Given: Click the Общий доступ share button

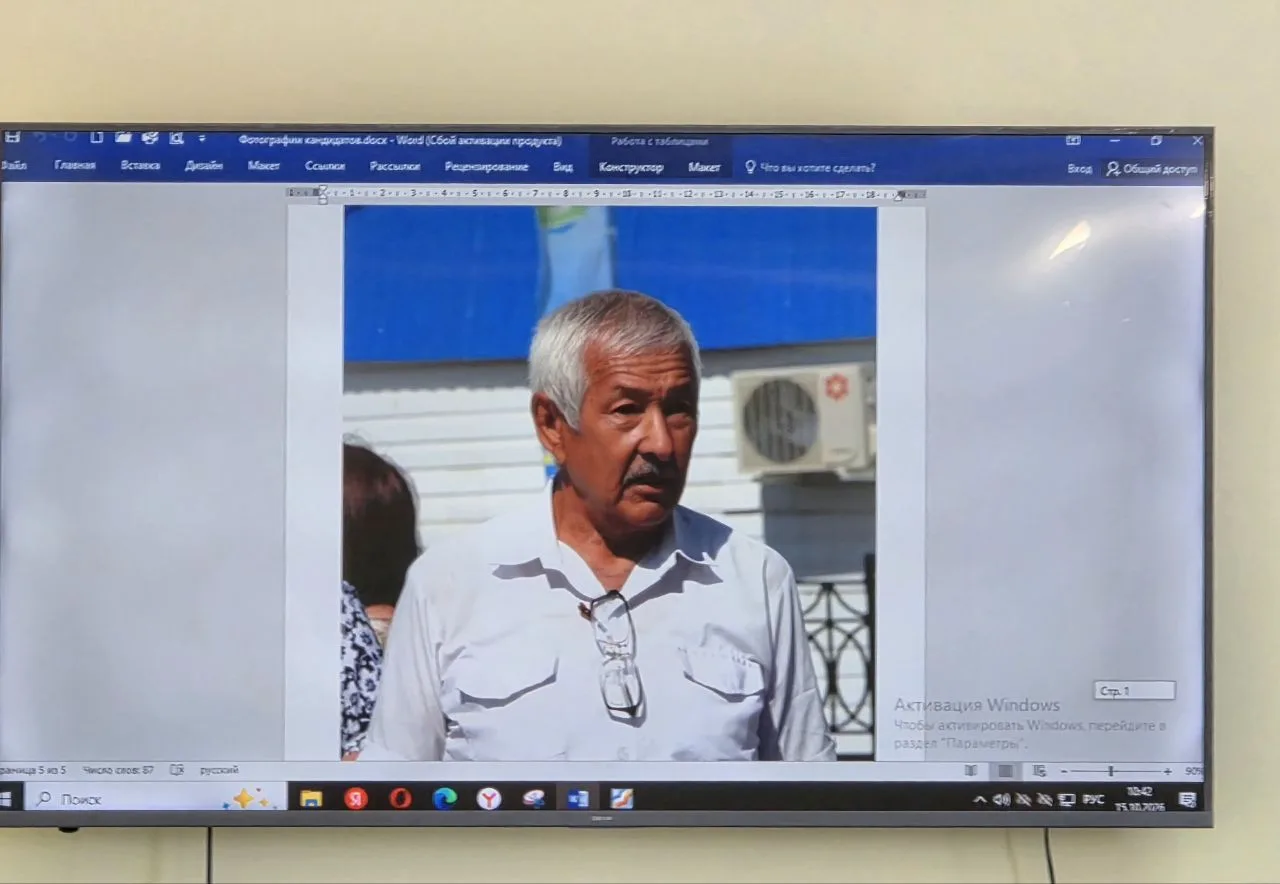Looking at the screenshot, I should point(1151,169).
